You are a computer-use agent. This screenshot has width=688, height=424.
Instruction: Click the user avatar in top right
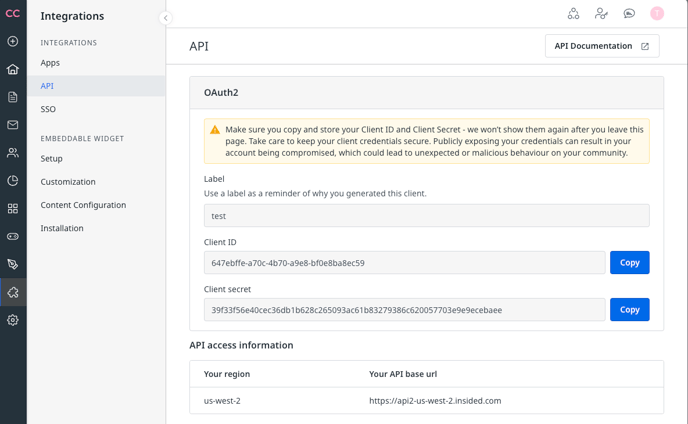click(657, 14)
